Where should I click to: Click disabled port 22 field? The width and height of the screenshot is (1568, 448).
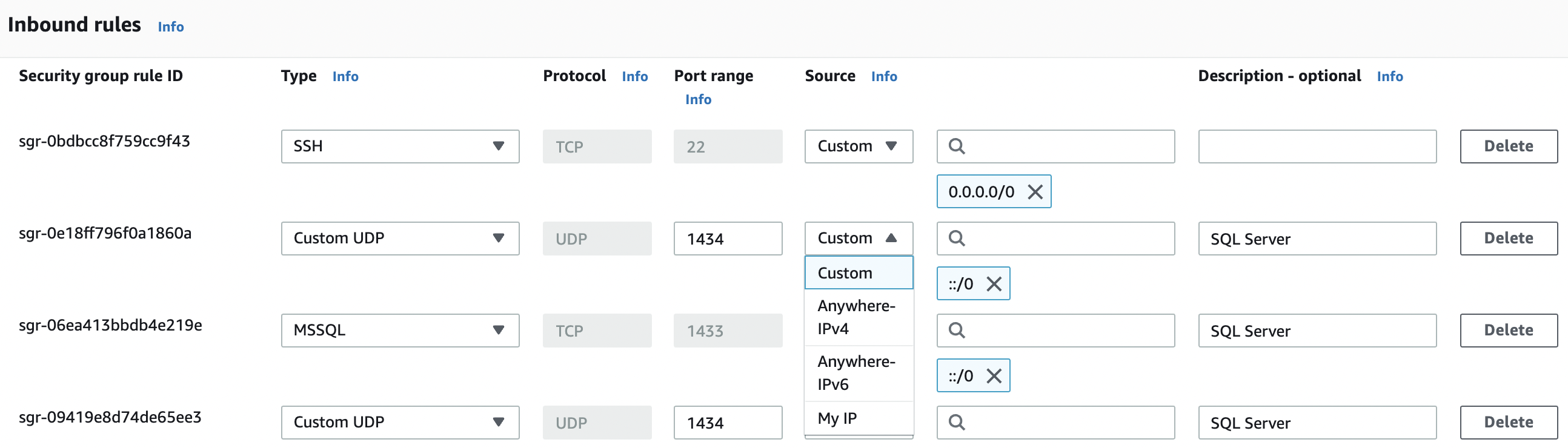point(728,147)
